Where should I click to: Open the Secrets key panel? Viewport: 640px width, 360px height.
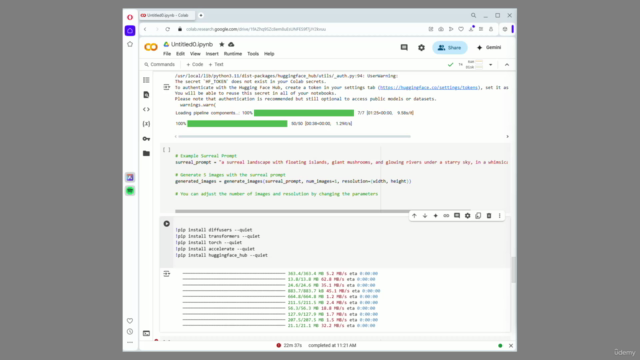point(146,139)
